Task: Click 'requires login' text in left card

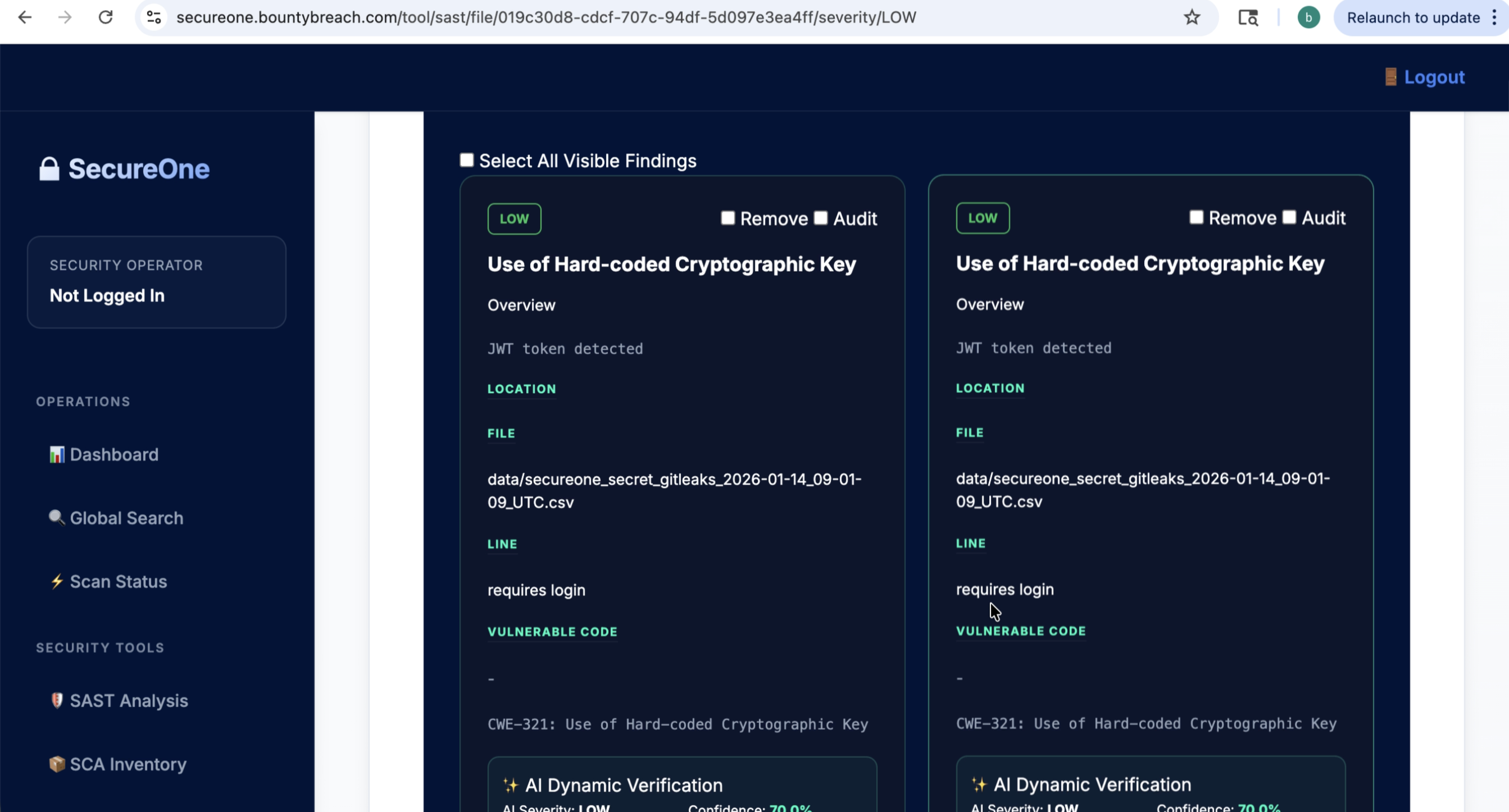Action: (537, 590)
